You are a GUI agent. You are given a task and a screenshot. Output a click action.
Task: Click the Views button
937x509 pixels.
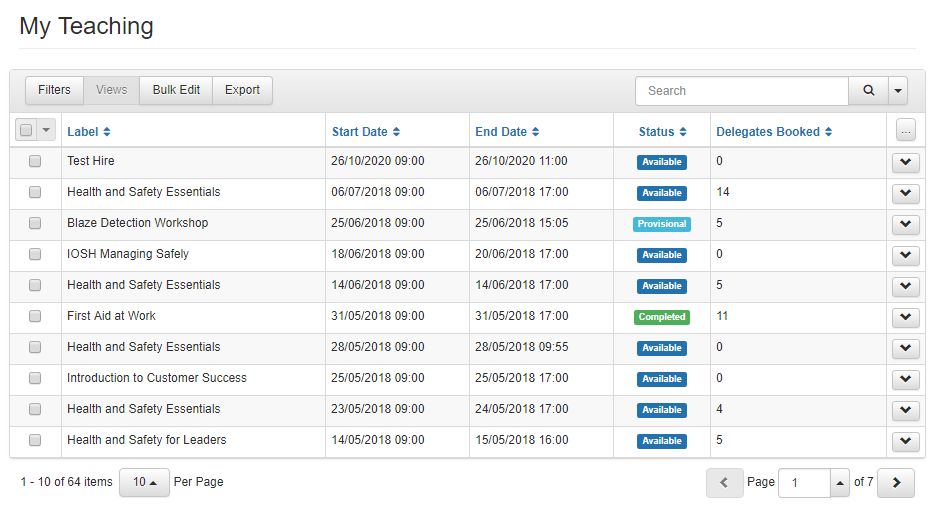click(x=111, y=90)
